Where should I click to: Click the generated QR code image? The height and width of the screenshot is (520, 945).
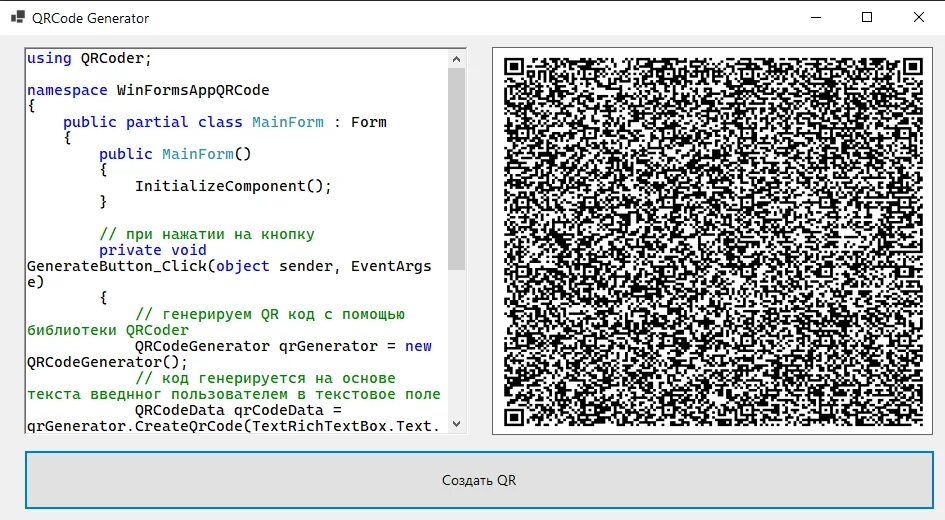point(712,241)
